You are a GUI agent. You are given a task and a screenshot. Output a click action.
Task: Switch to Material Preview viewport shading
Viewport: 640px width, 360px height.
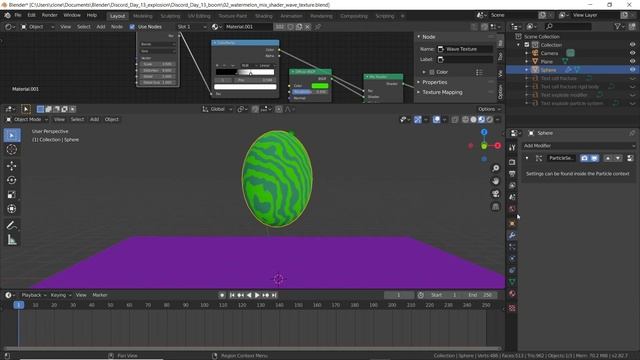(482, 120)
